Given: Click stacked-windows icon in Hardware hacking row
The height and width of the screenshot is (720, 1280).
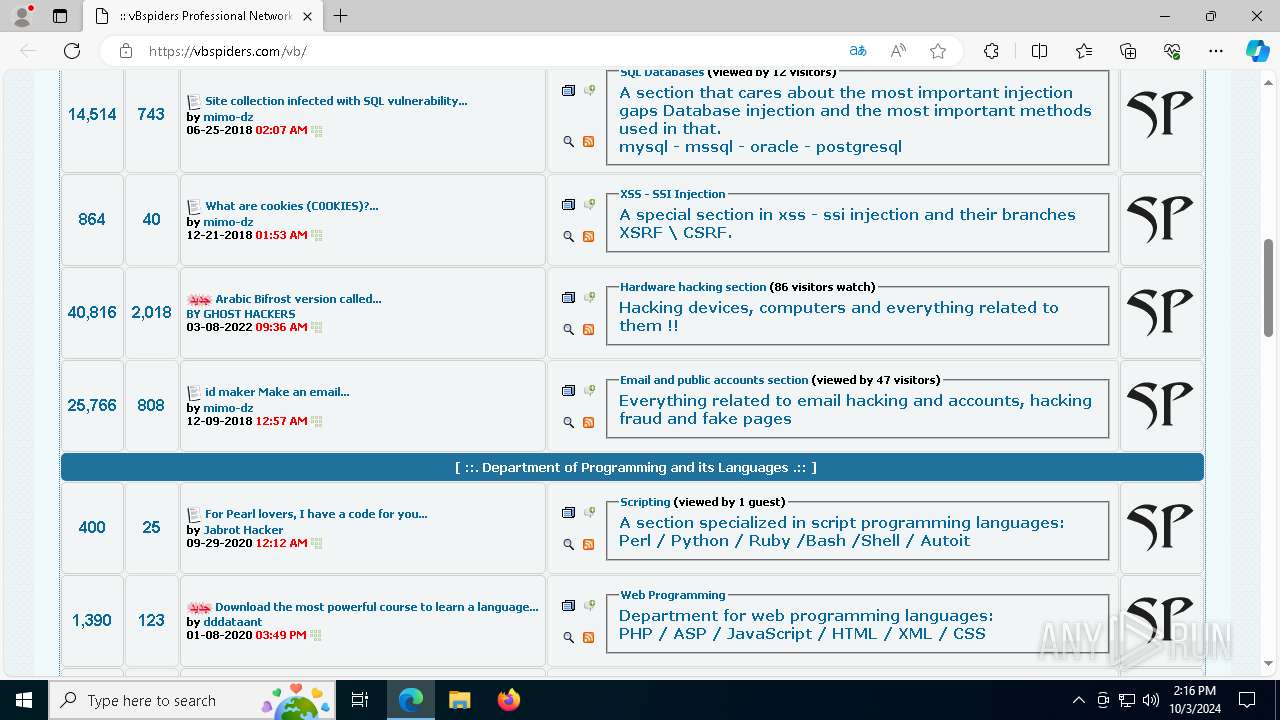Looking at the screenshot, I should click(x=569, y=298).
